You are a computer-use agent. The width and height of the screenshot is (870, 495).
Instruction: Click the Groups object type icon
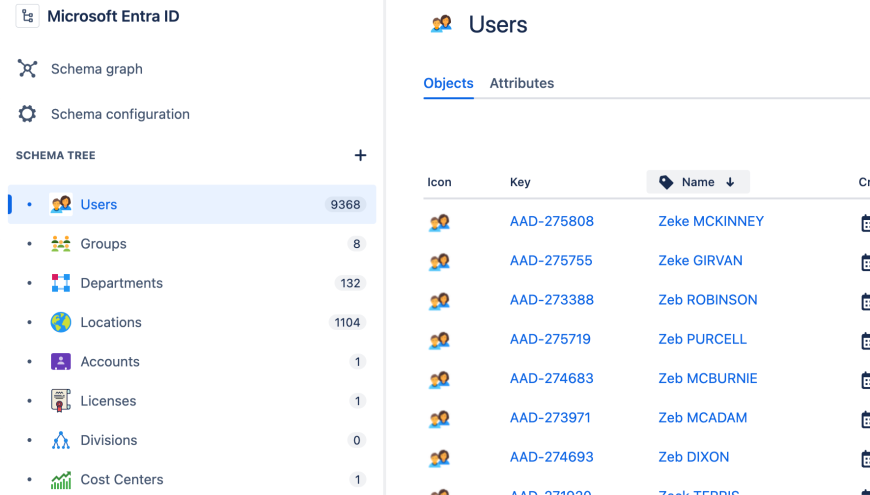coord(61,244)
